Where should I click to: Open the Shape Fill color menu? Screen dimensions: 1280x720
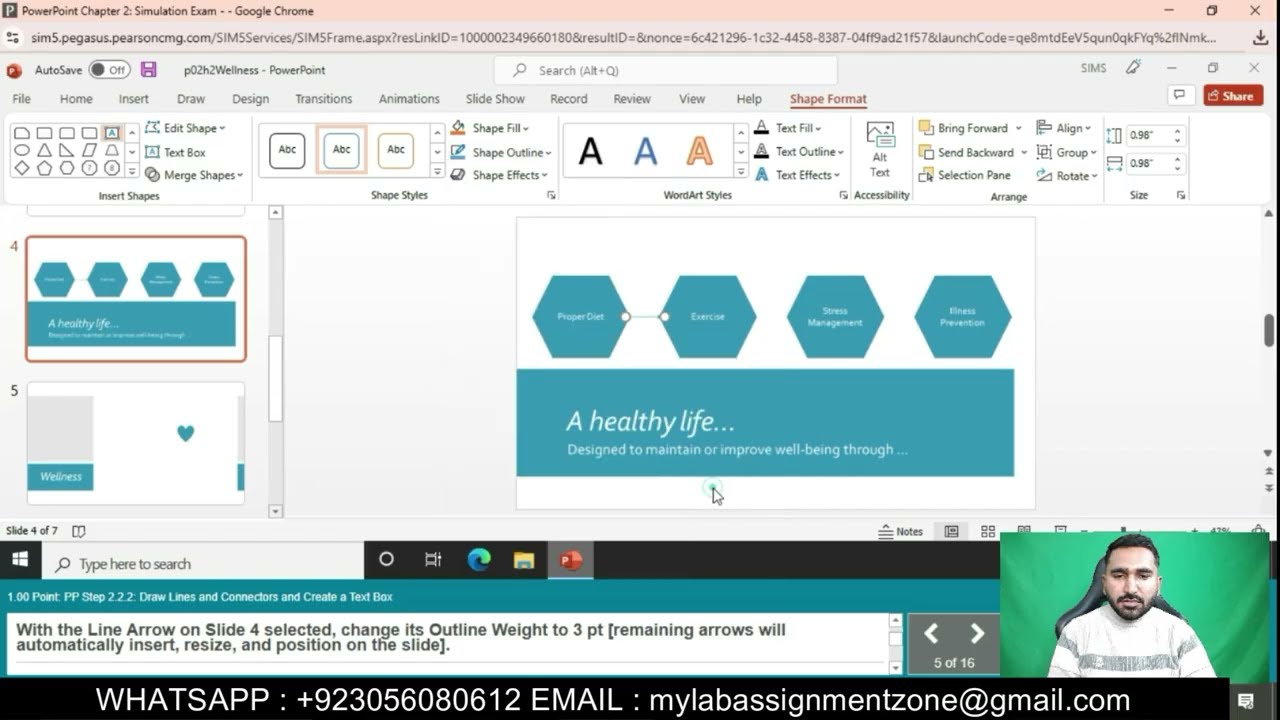[490, 128]
